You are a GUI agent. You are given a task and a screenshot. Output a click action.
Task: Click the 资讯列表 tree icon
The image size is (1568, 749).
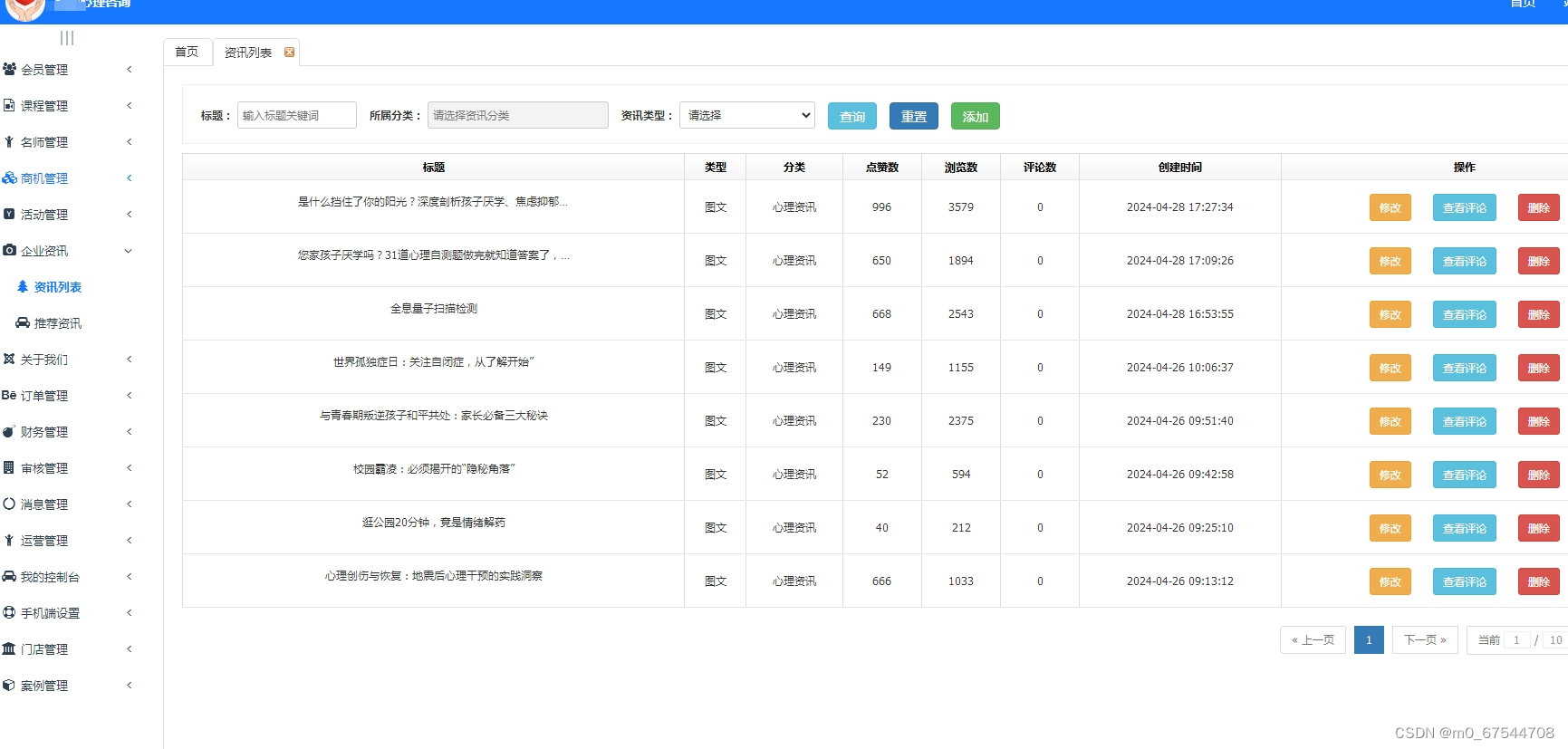tap(23, 286)
